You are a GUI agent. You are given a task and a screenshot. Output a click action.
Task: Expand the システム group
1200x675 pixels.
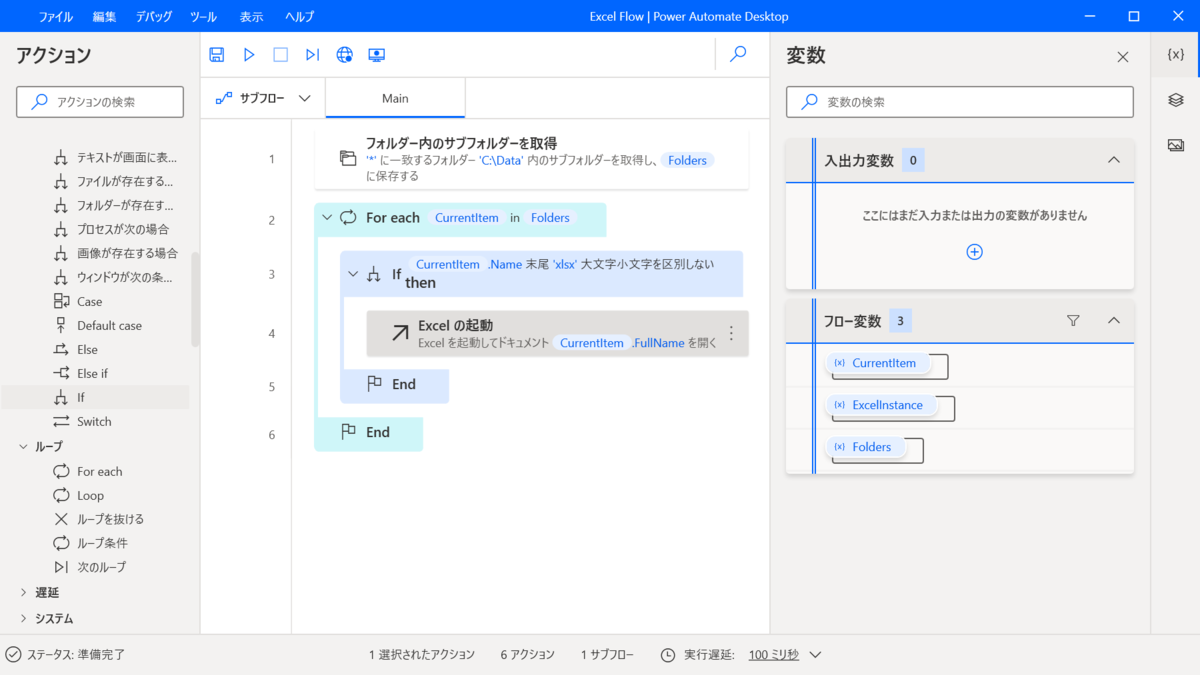point(23,618)
